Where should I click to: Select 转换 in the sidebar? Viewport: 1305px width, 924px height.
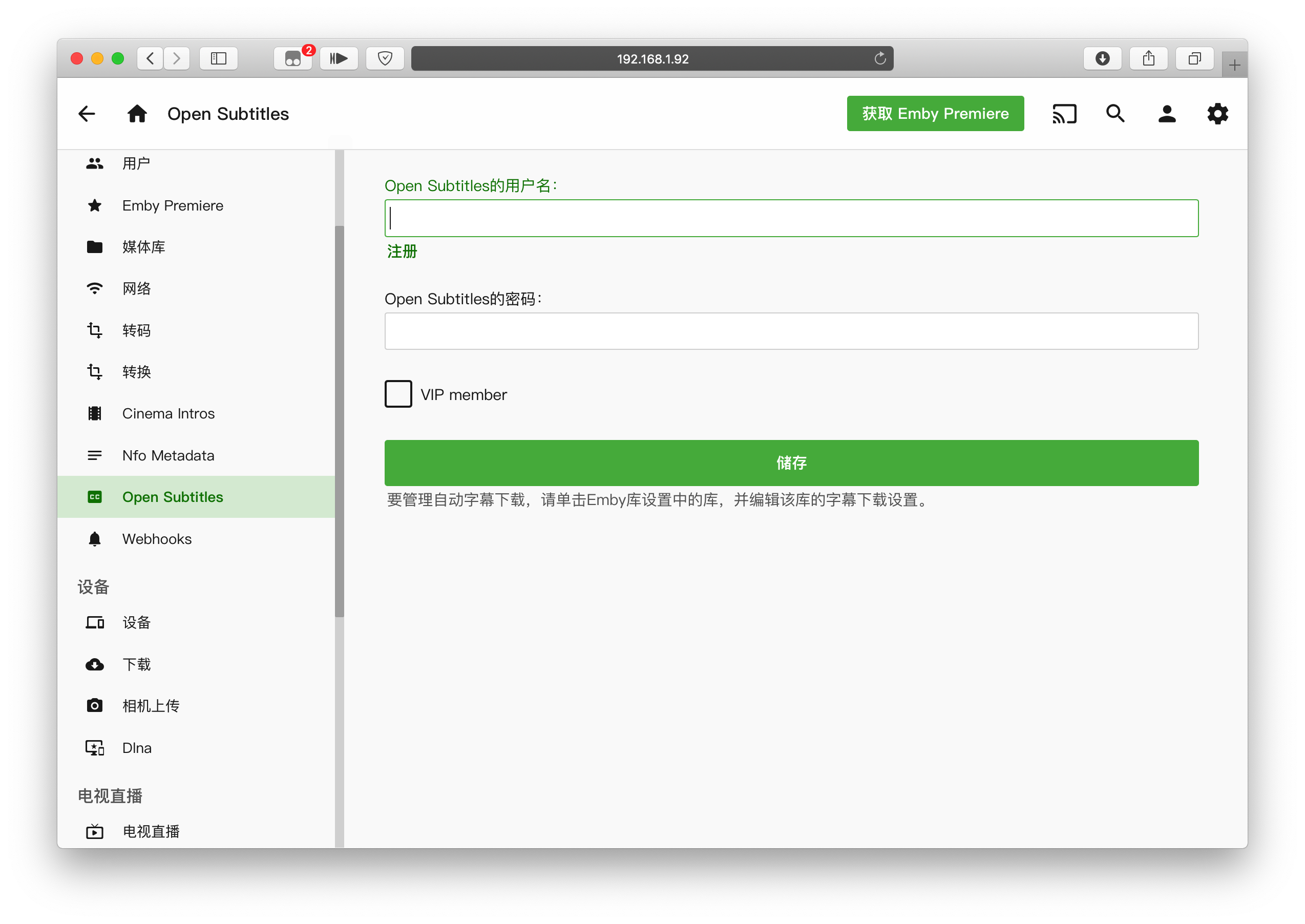tap(196, 371)
